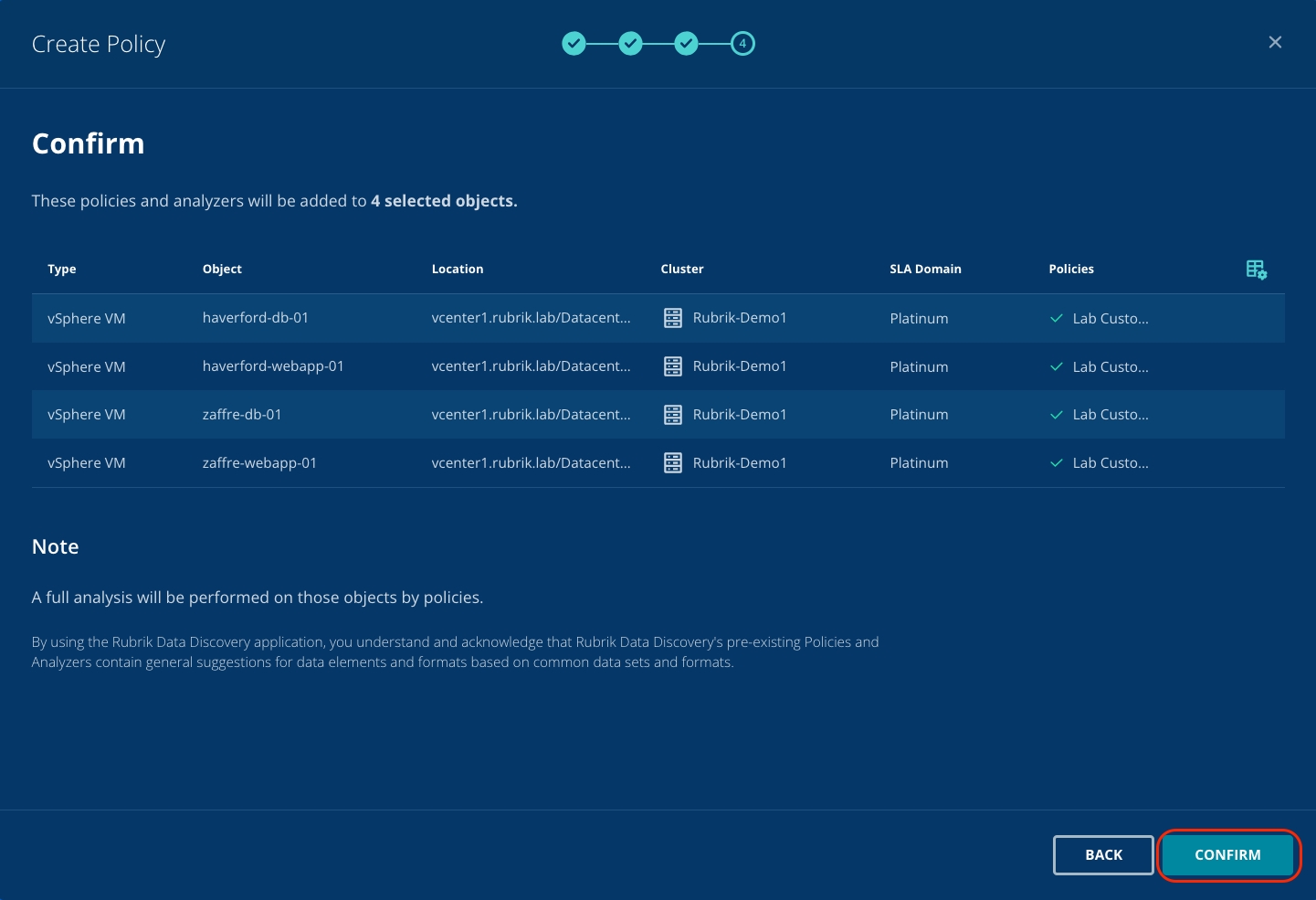Click cluster icon in zaffre-db-01 row
The height and width of the screenshot is (900, 1316).
(673, 415)
